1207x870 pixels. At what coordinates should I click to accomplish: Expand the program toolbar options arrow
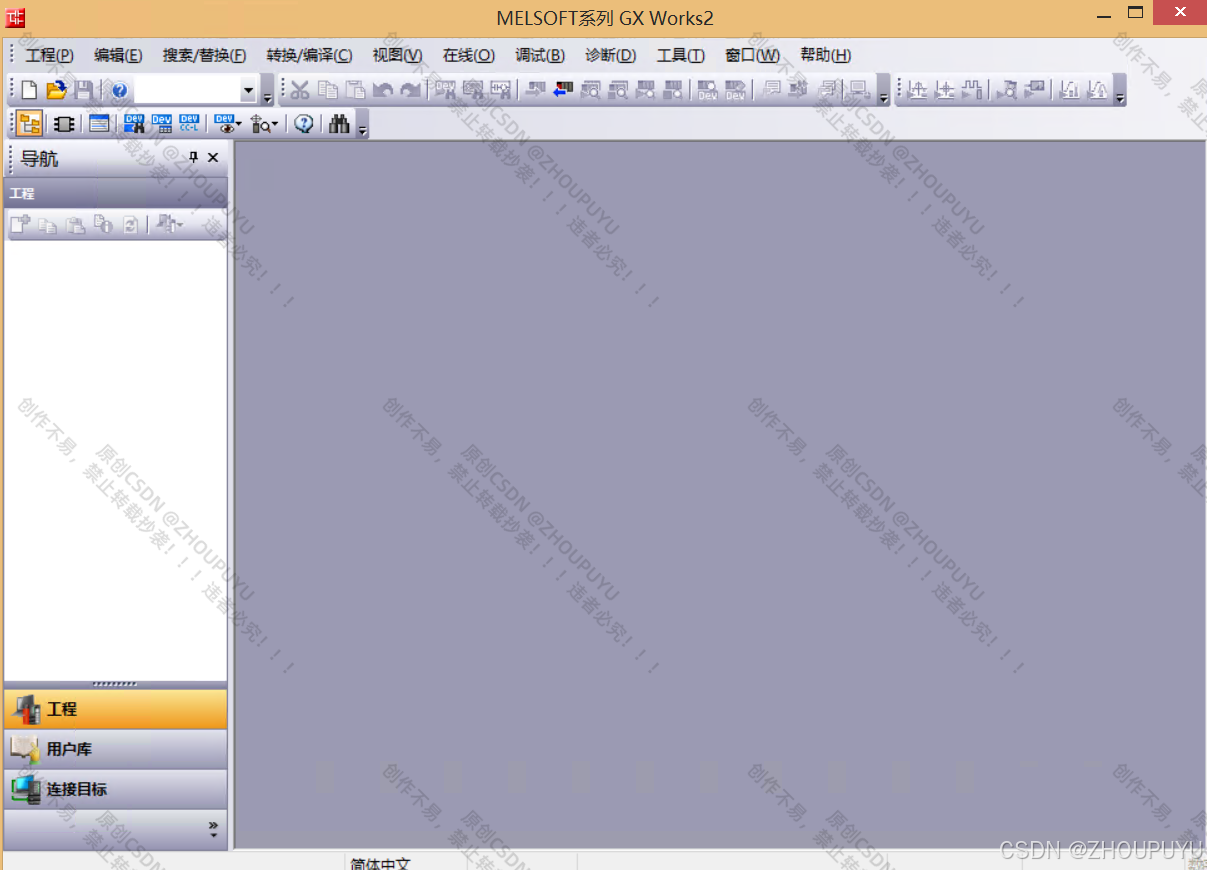pyautogui.click(x=884, y=96)
